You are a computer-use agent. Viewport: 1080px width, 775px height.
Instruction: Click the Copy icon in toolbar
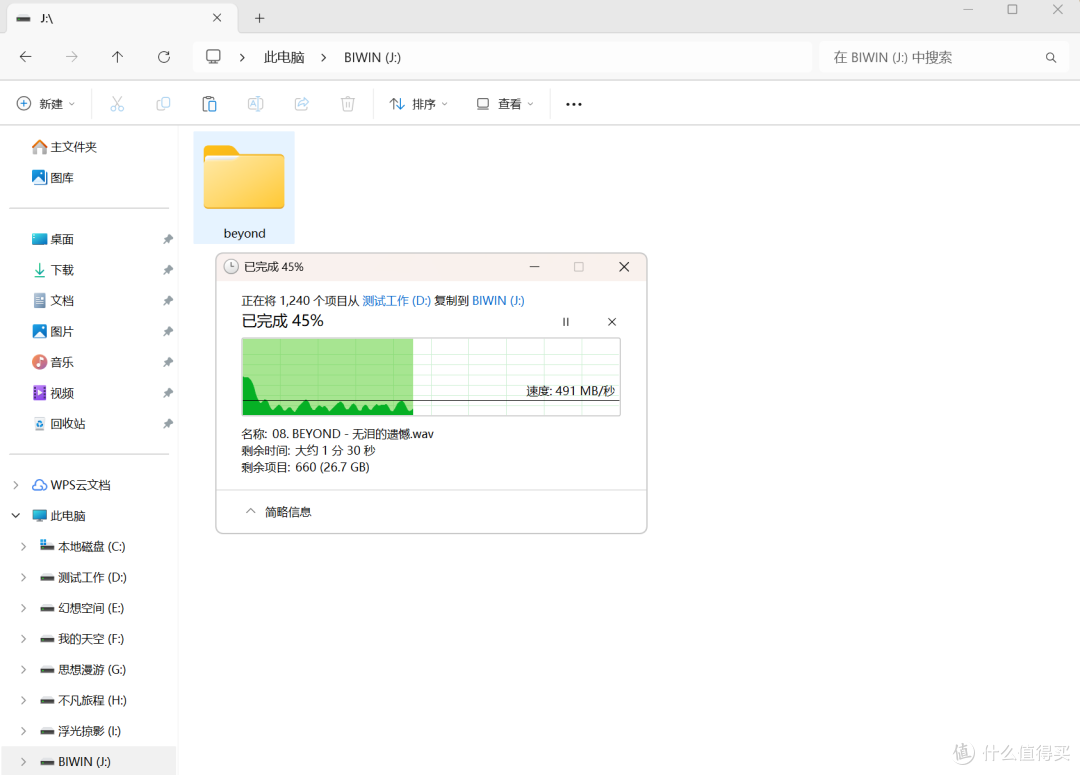tap(163, 104)
